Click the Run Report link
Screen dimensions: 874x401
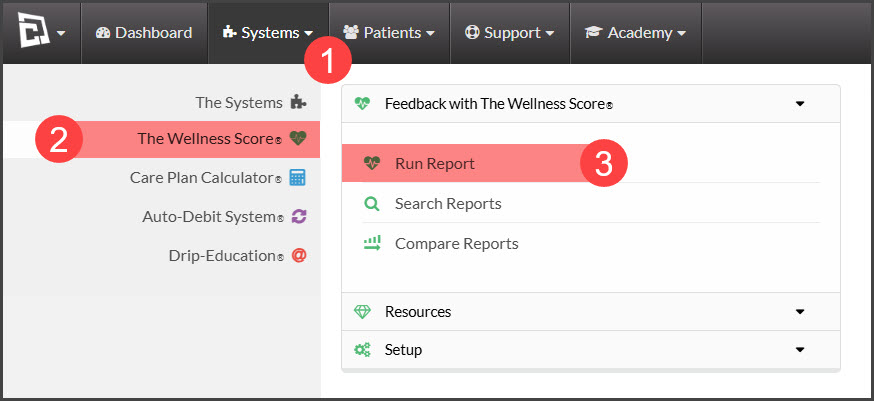[435, 163]
